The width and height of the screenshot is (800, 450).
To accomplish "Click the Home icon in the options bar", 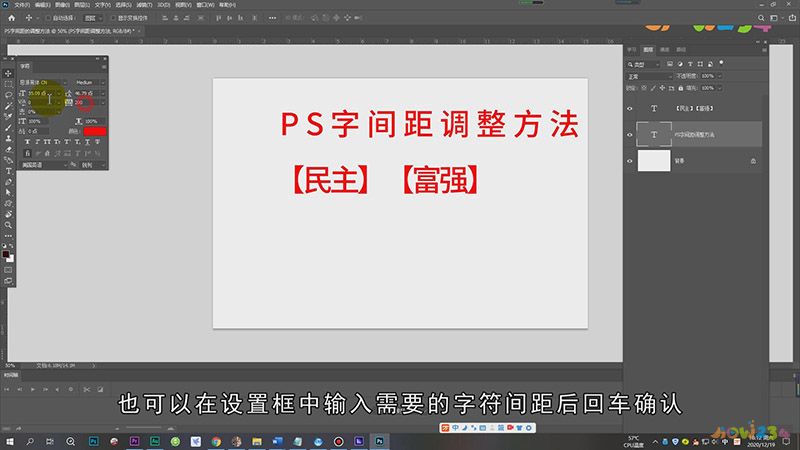I will click(12, 18).
